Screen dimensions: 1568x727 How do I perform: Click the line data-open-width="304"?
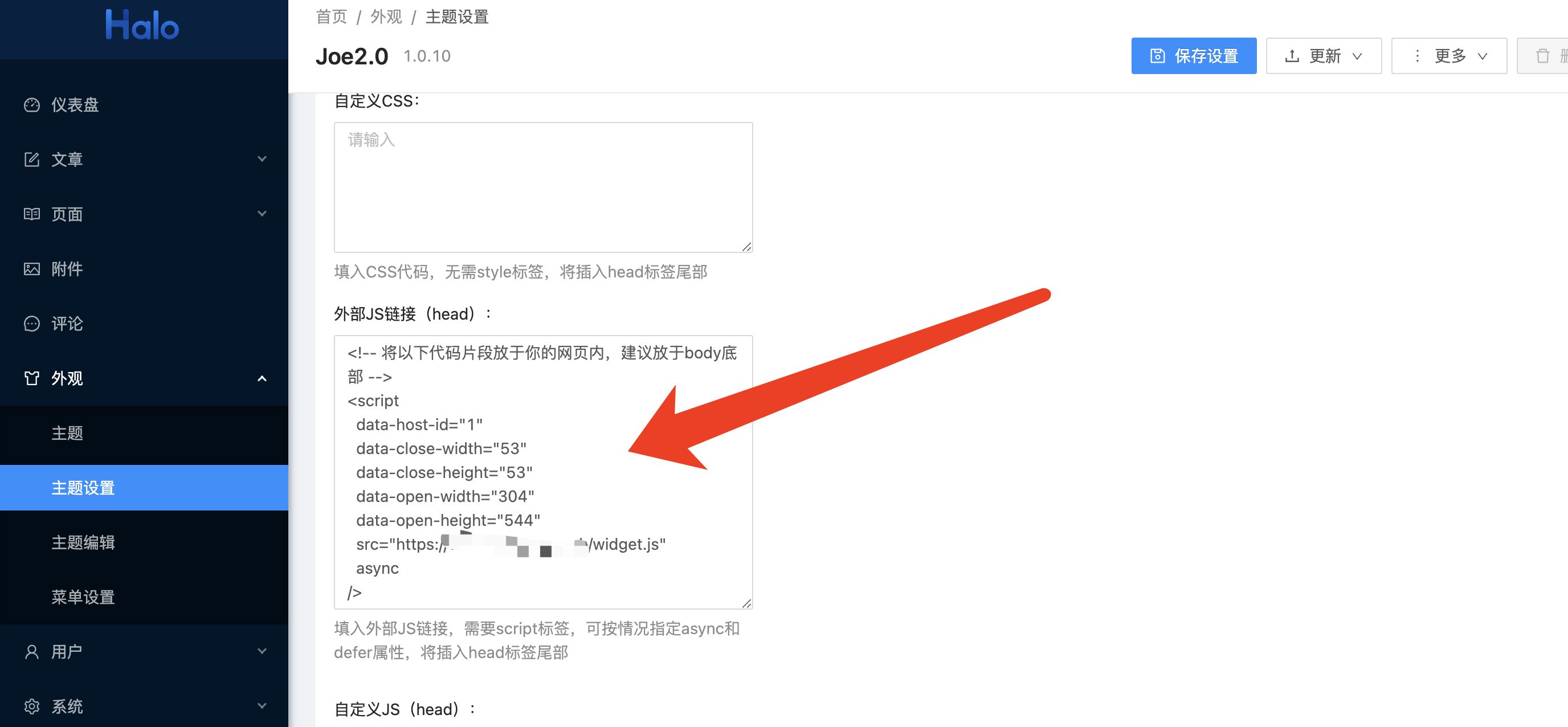tap(445, 496)
